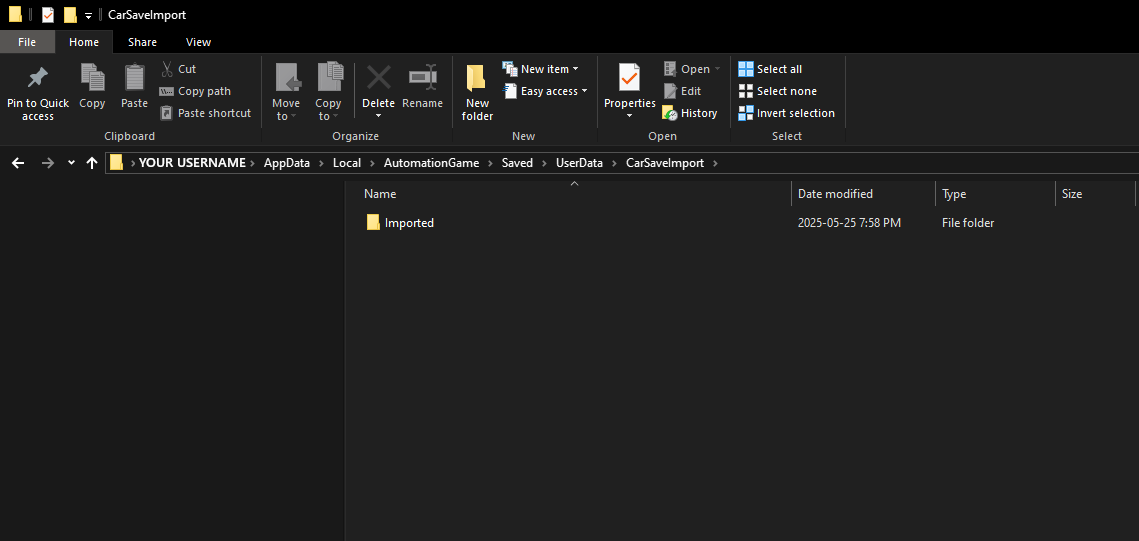Expand chevron after AppData breadcrumb

[x=321, y=163]
